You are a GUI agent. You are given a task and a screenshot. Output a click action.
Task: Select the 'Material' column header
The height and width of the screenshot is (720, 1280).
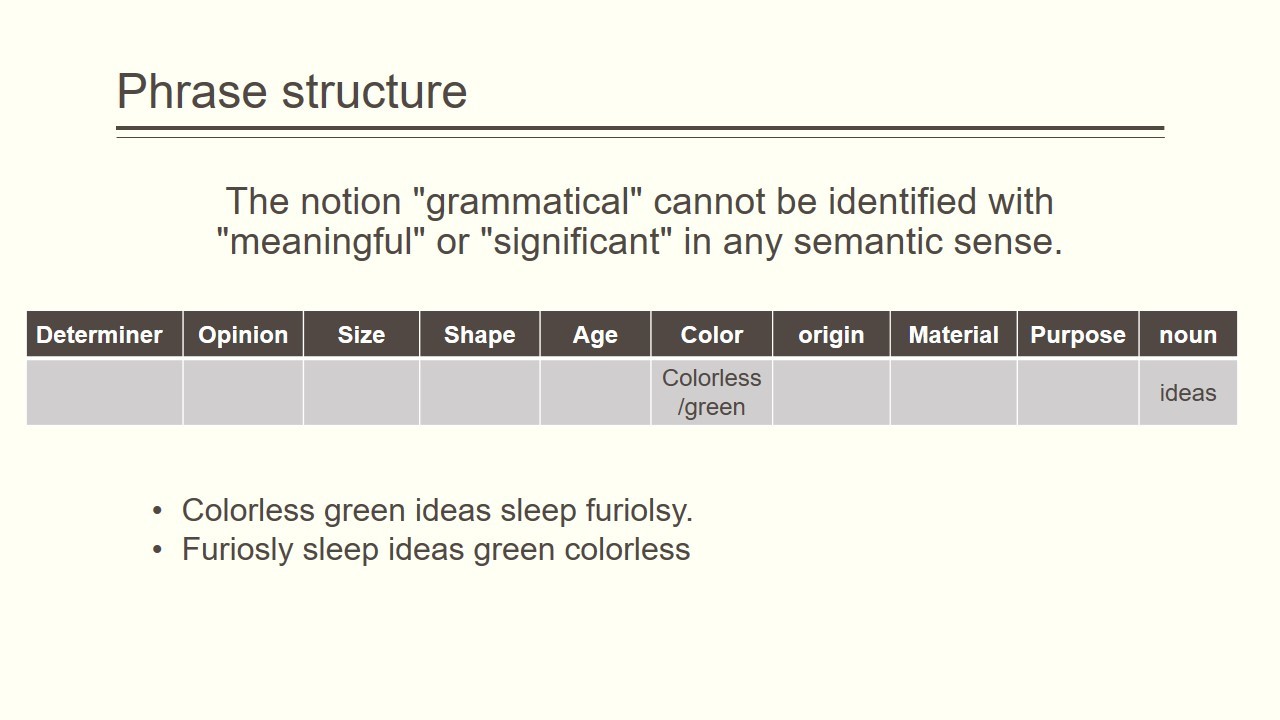point(953,334)
